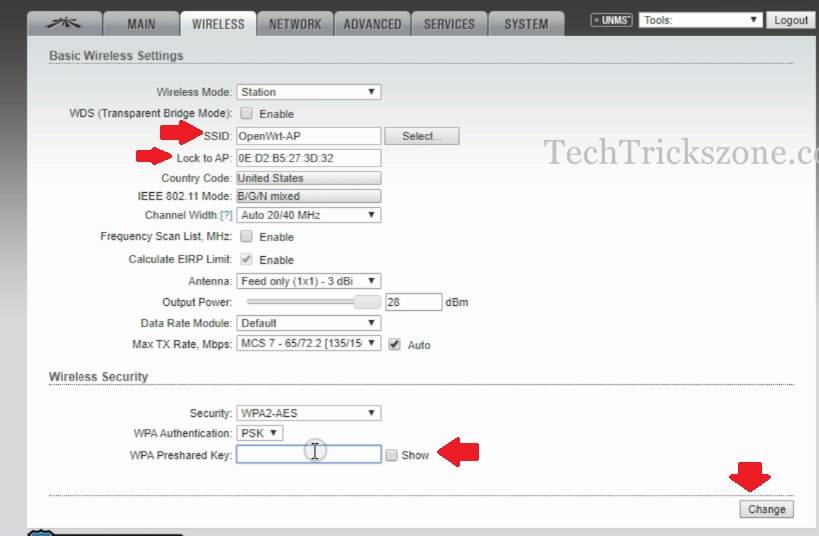The height and width of the screenshot is (536, 819).
Task: Enable the Frequency Scan List checkbox
Action: click(247, 237)
